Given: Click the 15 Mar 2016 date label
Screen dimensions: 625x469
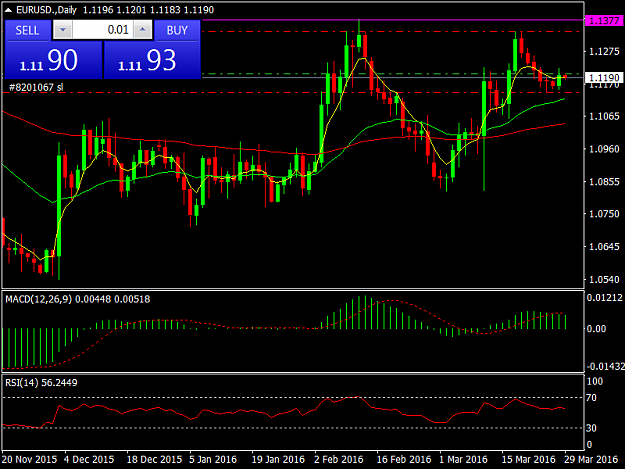Looking at the screenshot, I should [x=529, y=459].
